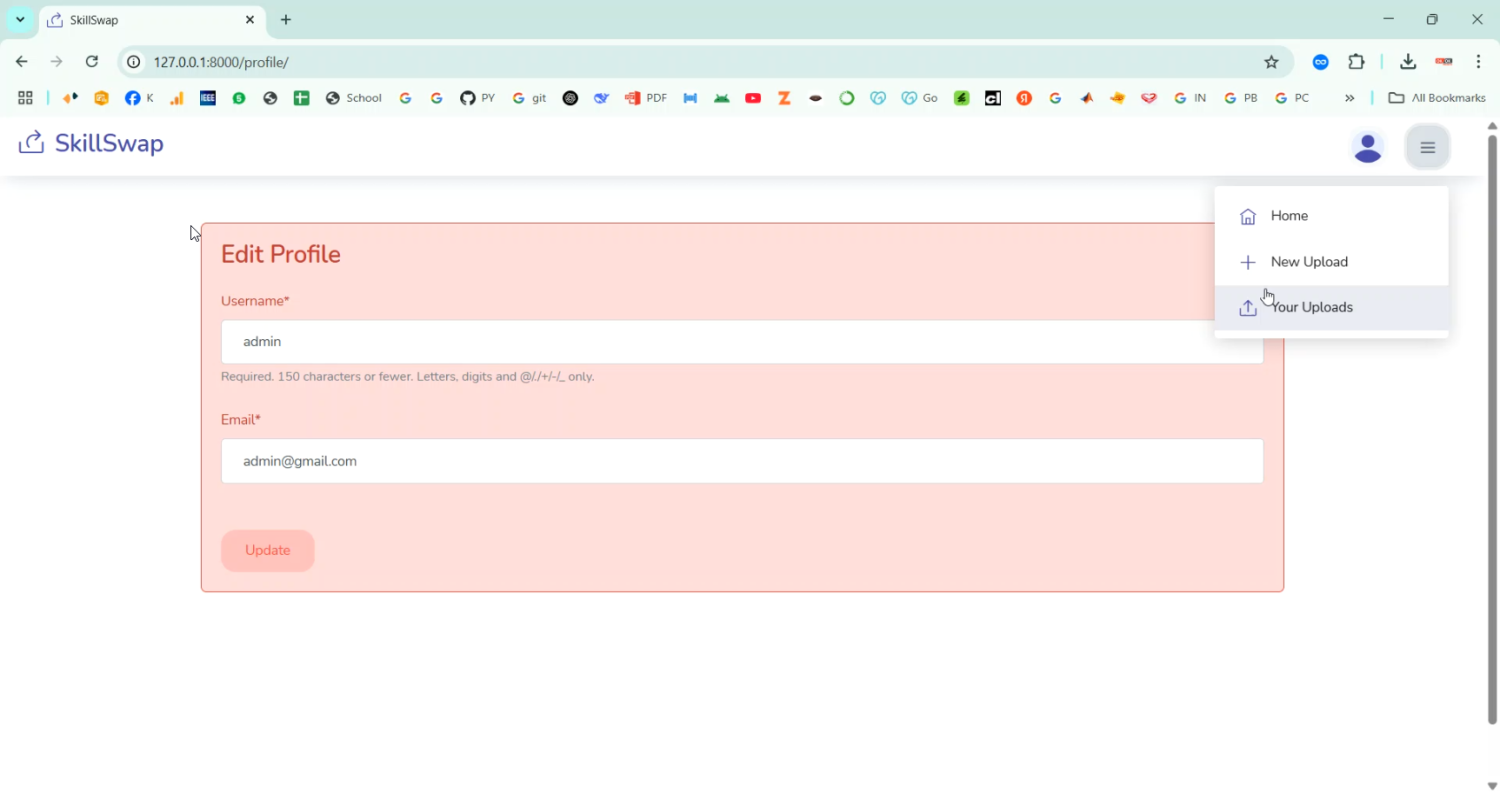
Task: Choose New Upload menu entry
Action: tap(1308, 262)
